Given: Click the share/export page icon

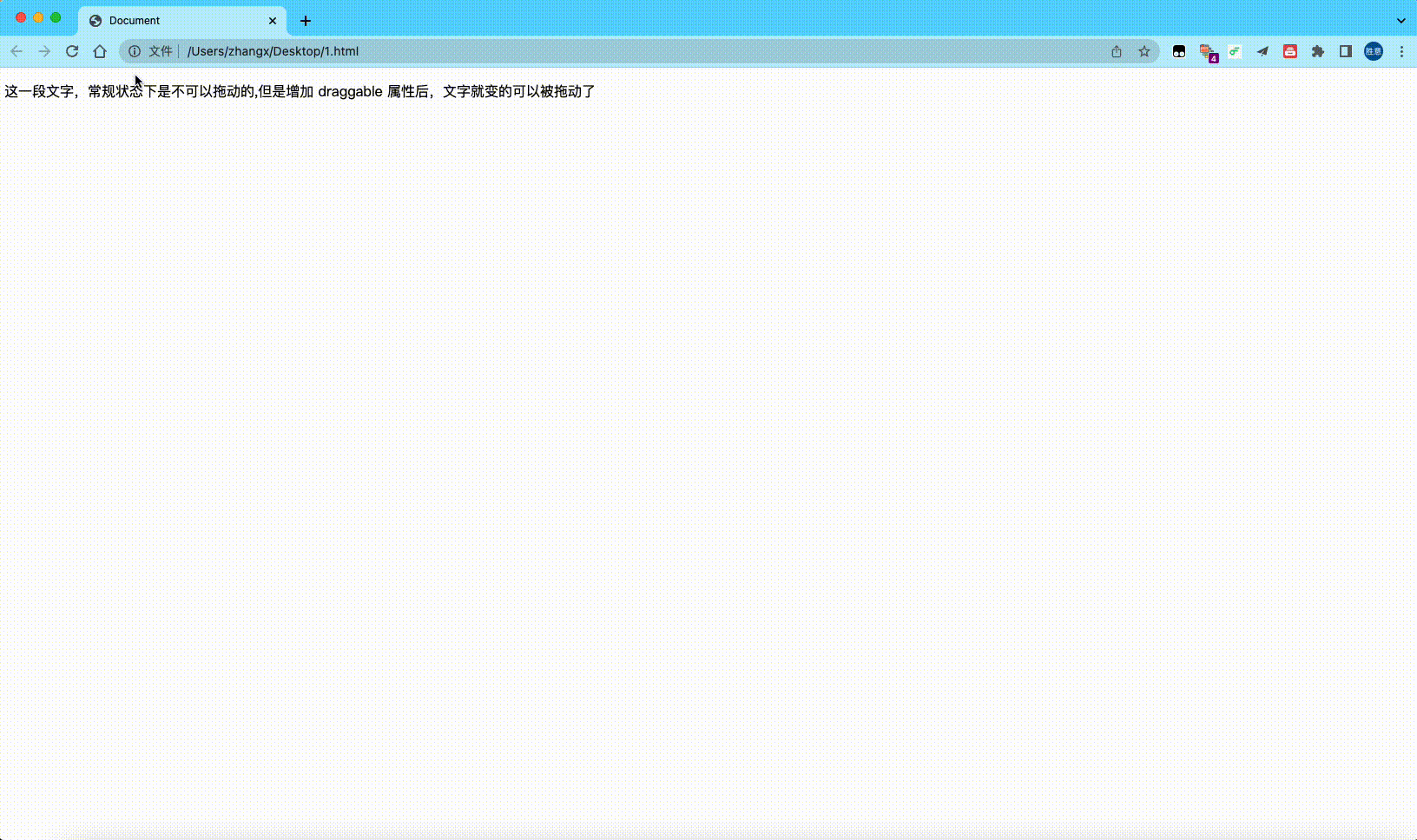Looking at the screenshot, I should [1116, 51].
